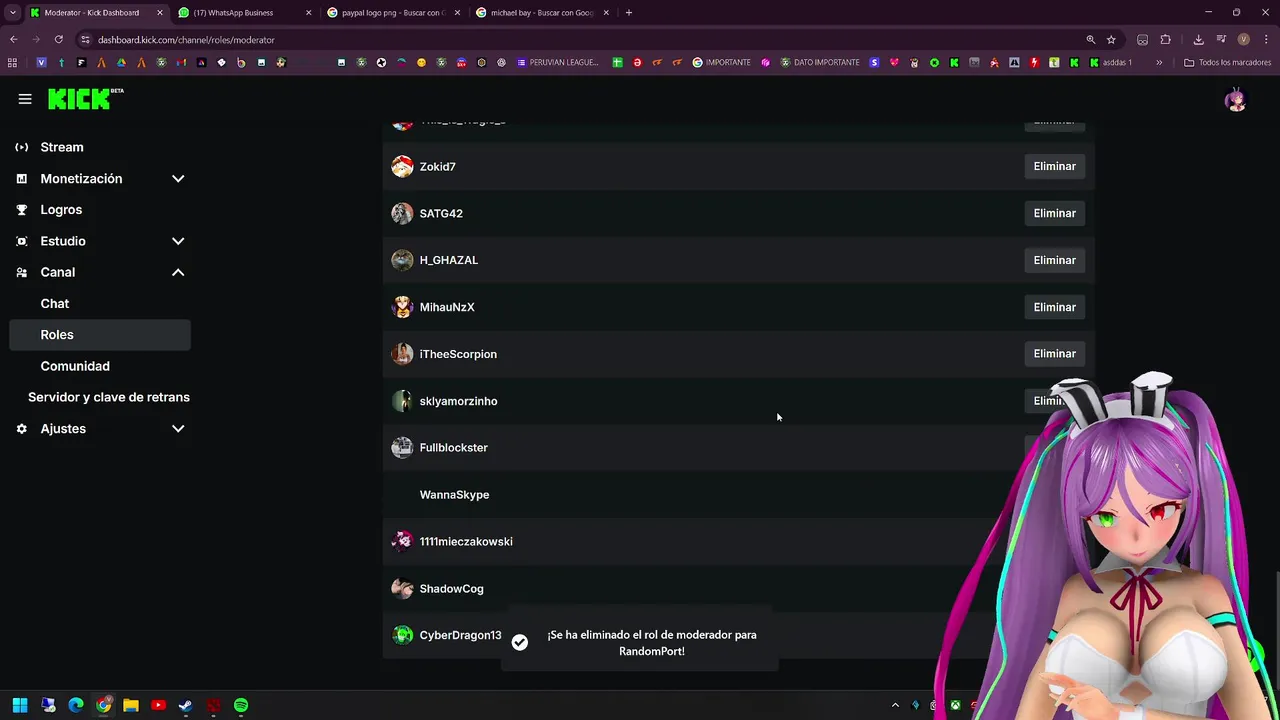Screen dimensions: 1280x720
Task: Click the Canal people icon
Action: pos(22,272)
